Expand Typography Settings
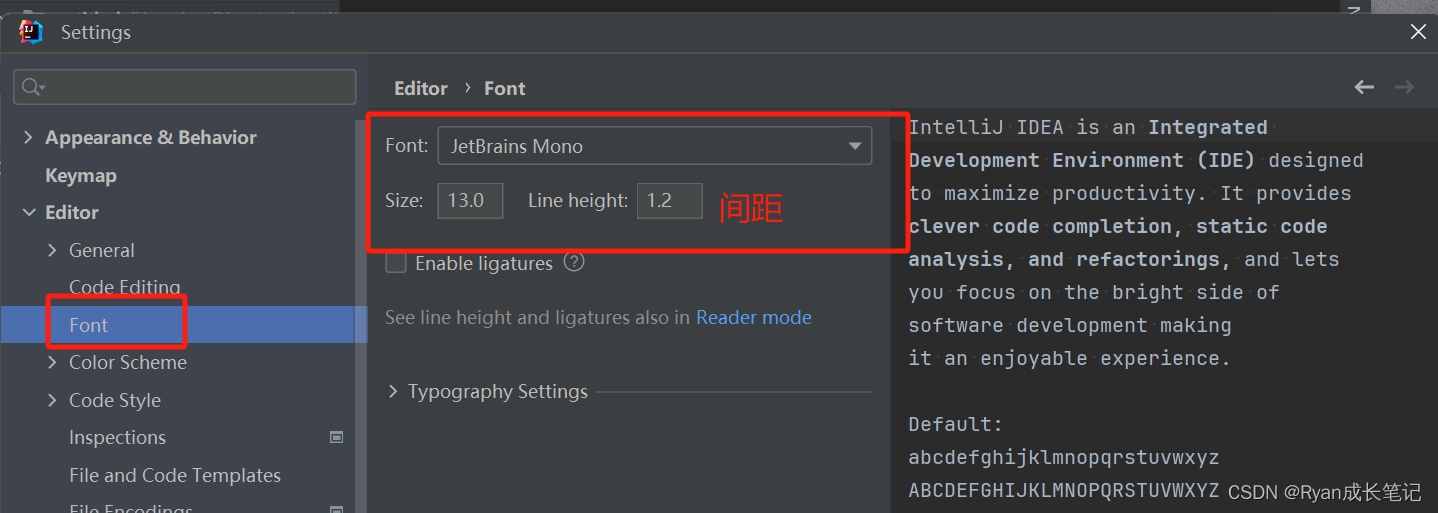The image size is (1438, 513). click(x=393, y=391)
